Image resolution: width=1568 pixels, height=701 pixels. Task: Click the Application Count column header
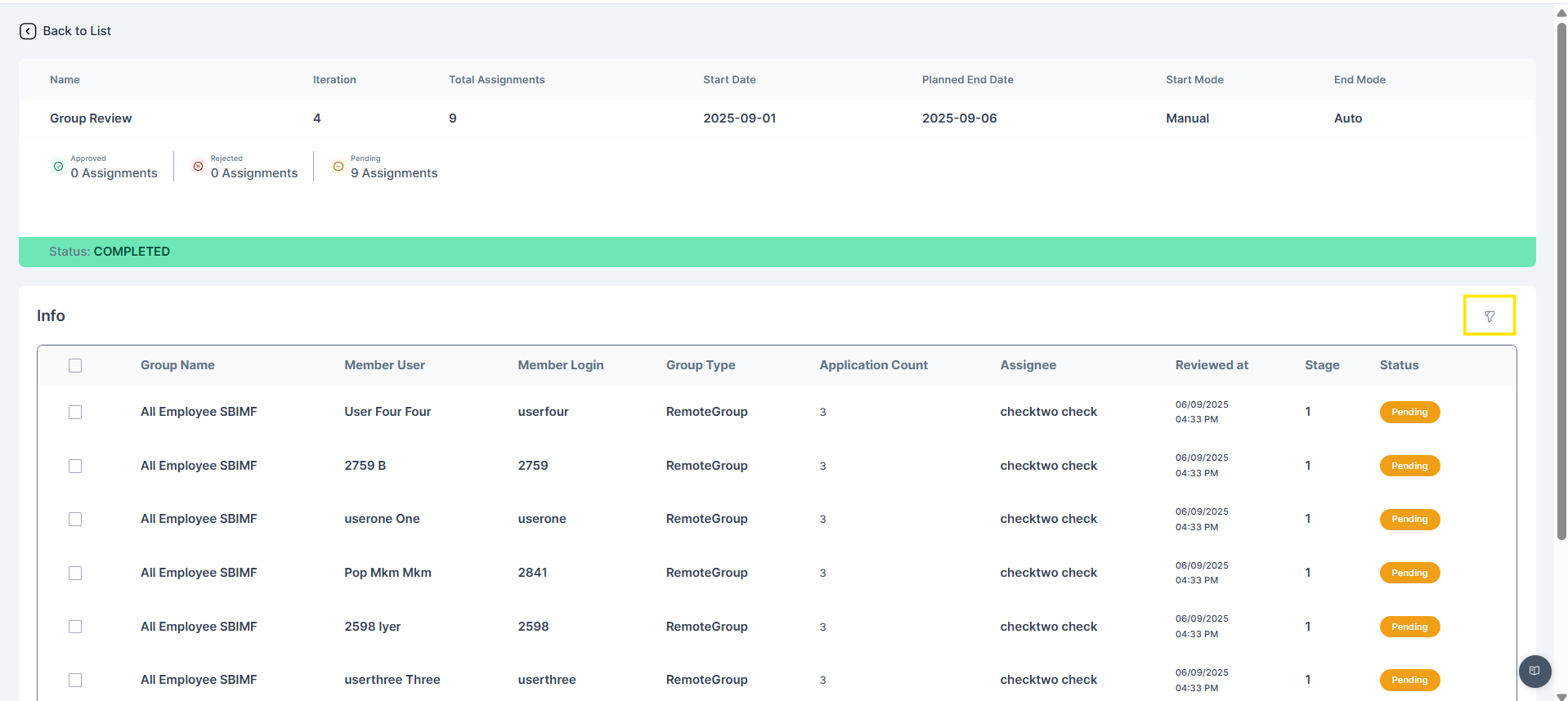(x=873, y=365)
